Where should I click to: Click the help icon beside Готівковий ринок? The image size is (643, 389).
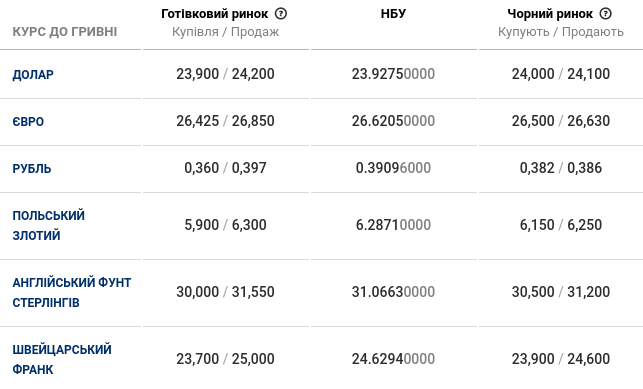(281, 14)
